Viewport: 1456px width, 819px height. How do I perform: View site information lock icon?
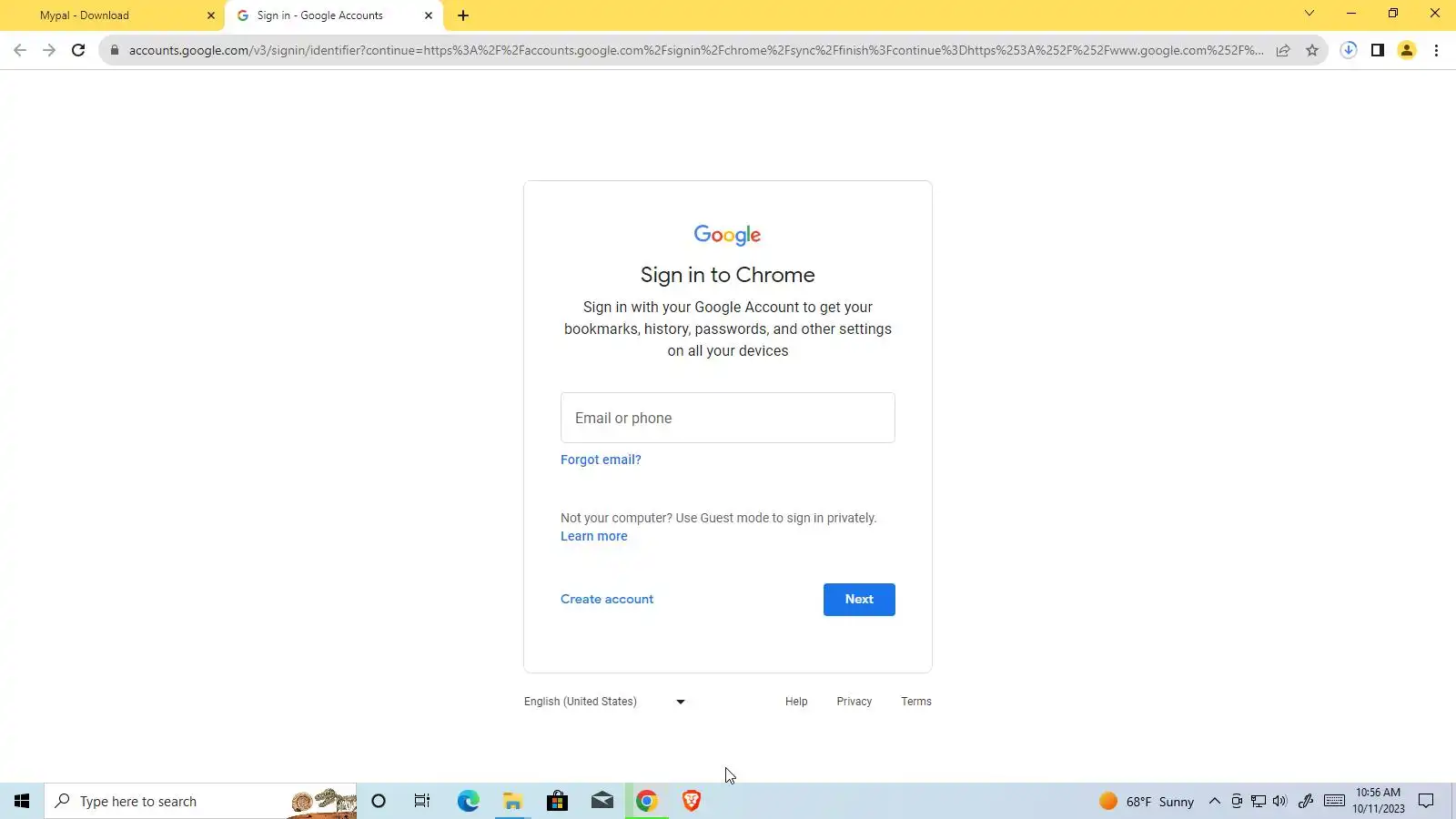115,50
